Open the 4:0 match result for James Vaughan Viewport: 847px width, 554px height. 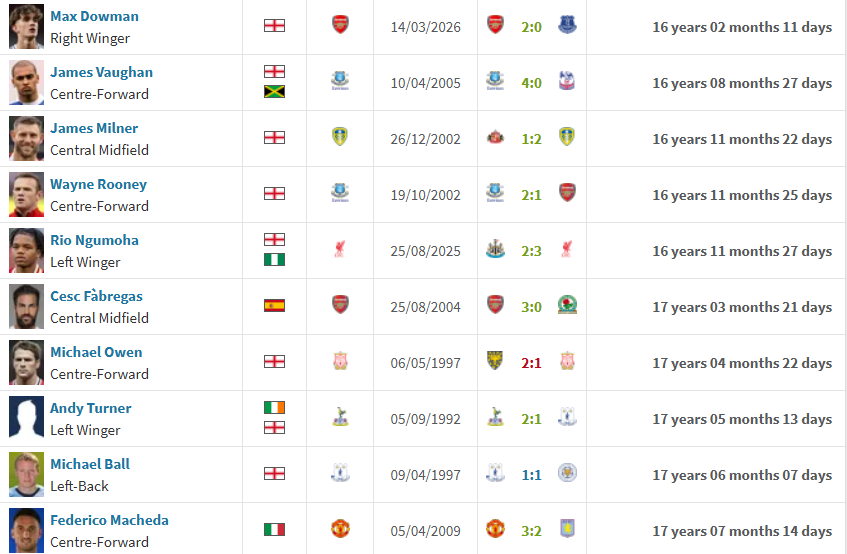tap(531, 82)
